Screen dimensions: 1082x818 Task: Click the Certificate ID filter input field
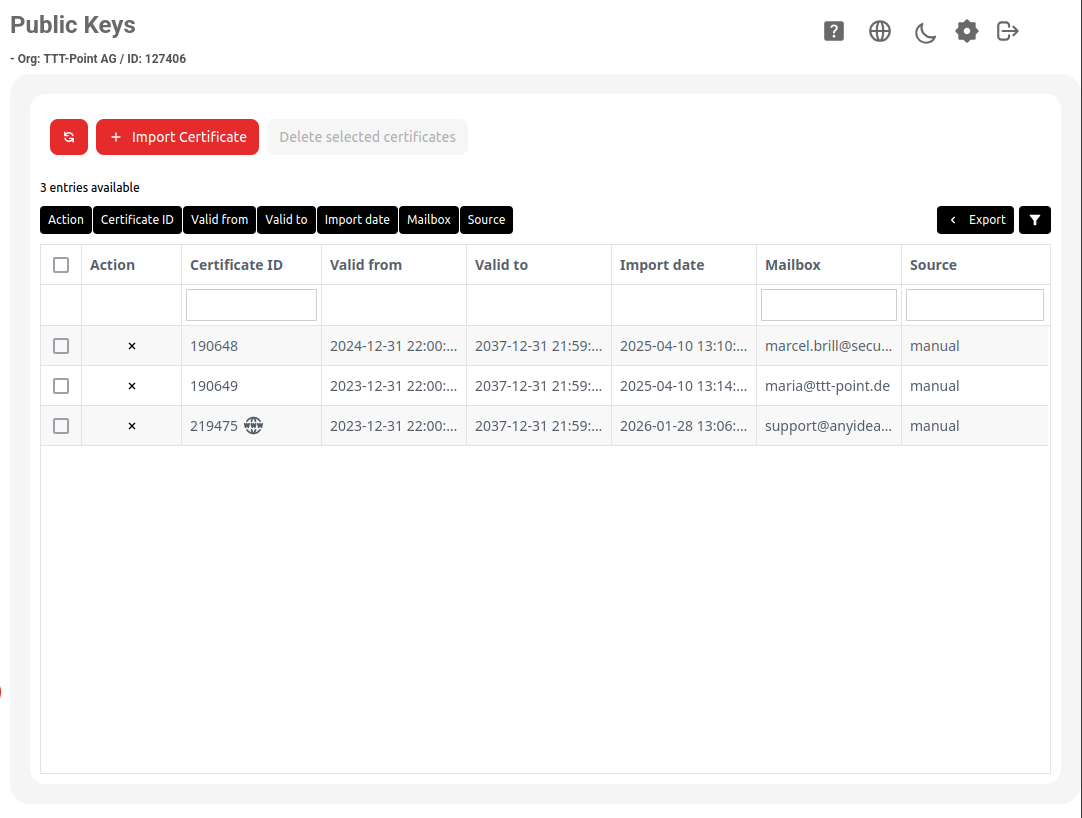tap(251, 305)
